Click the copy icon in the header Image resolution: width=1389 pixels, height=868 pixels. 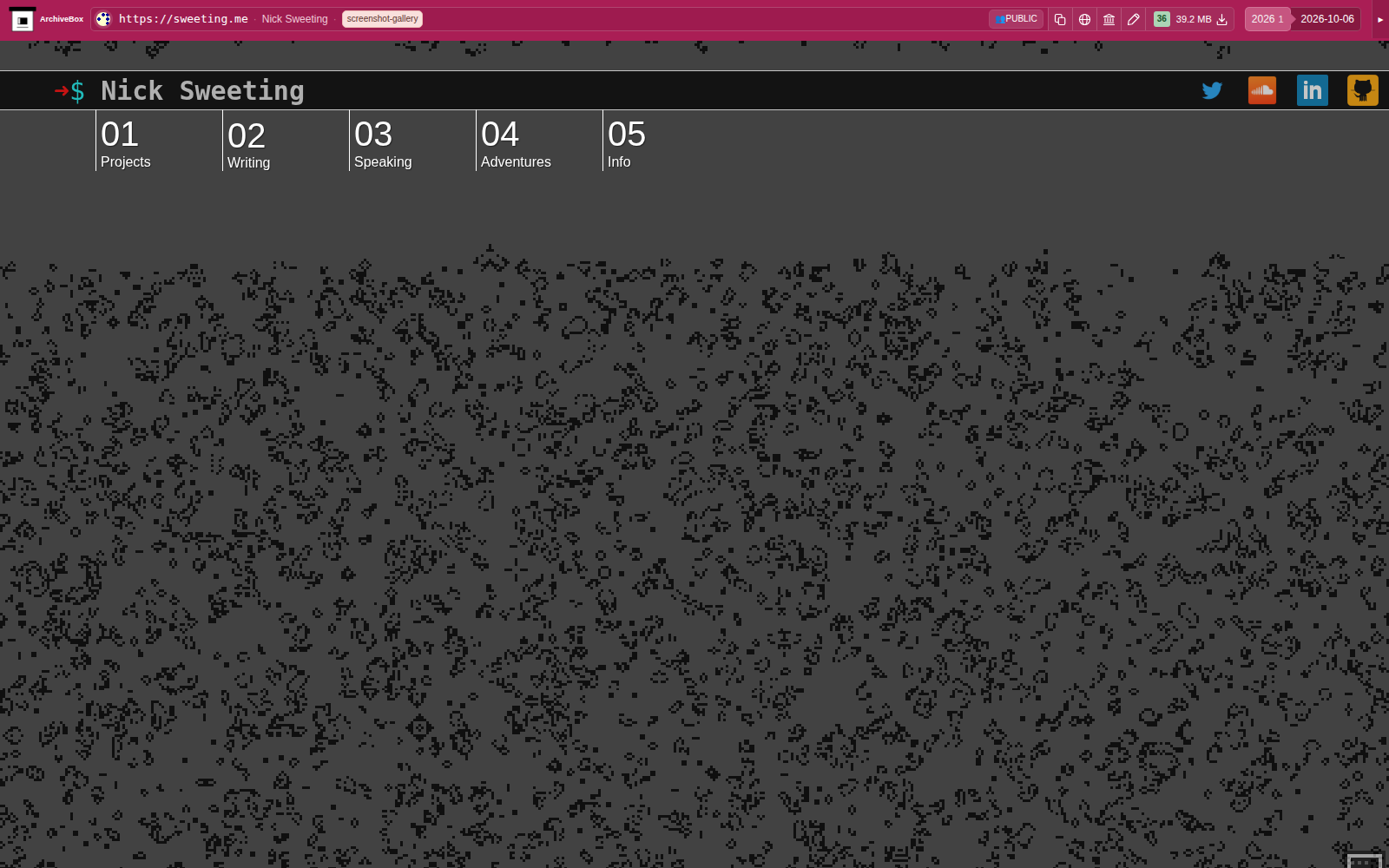1060,19
